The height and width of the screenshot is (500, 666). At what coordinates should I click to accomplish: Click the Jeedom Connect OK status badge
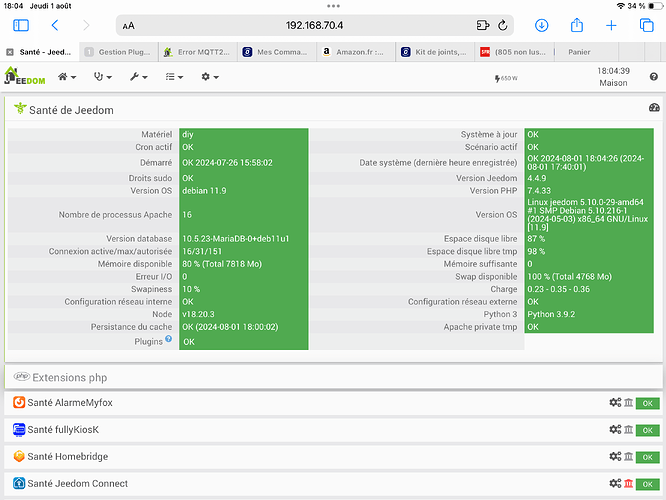click(647, 484)
